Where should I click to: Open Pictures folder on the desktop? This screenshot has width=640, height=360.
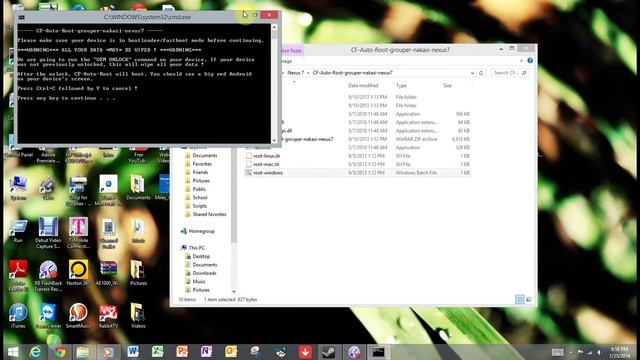pos(138,273)
